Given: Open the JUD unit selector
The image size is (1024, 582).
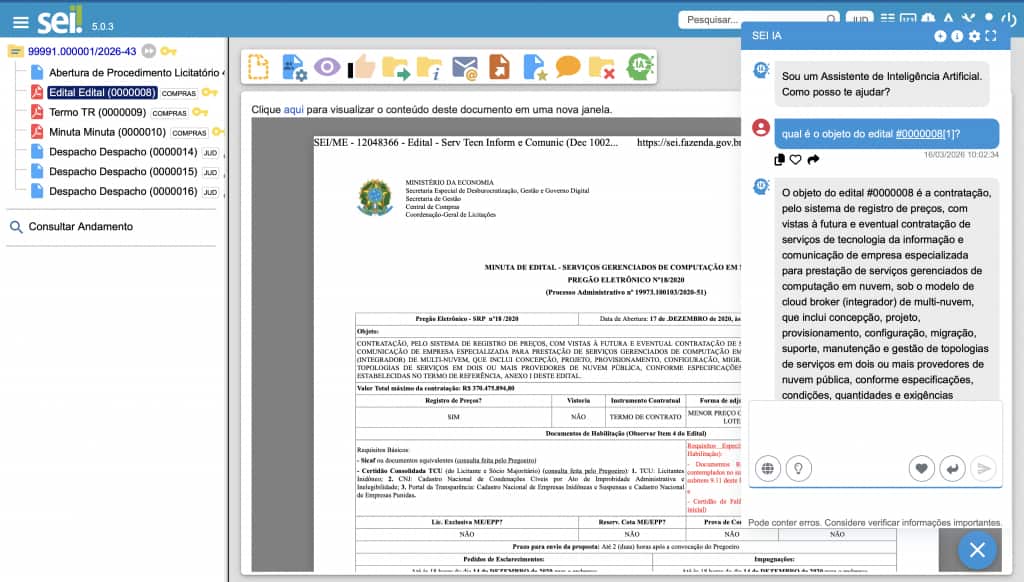Looking at the screenshot, I should [x=859, y=19].
